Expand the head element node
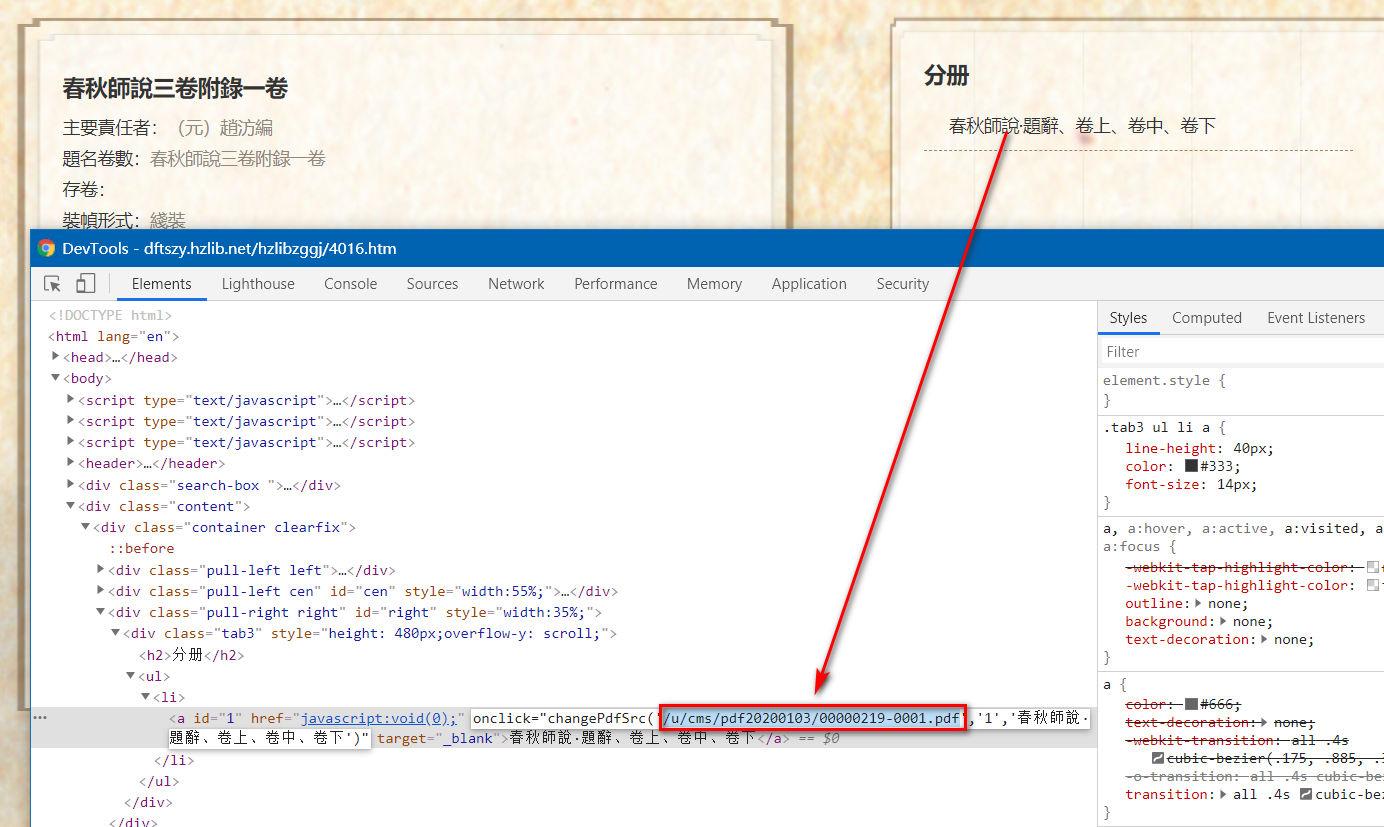The width and height of the screenshot is (1384, 827). [x=56, y=357]
